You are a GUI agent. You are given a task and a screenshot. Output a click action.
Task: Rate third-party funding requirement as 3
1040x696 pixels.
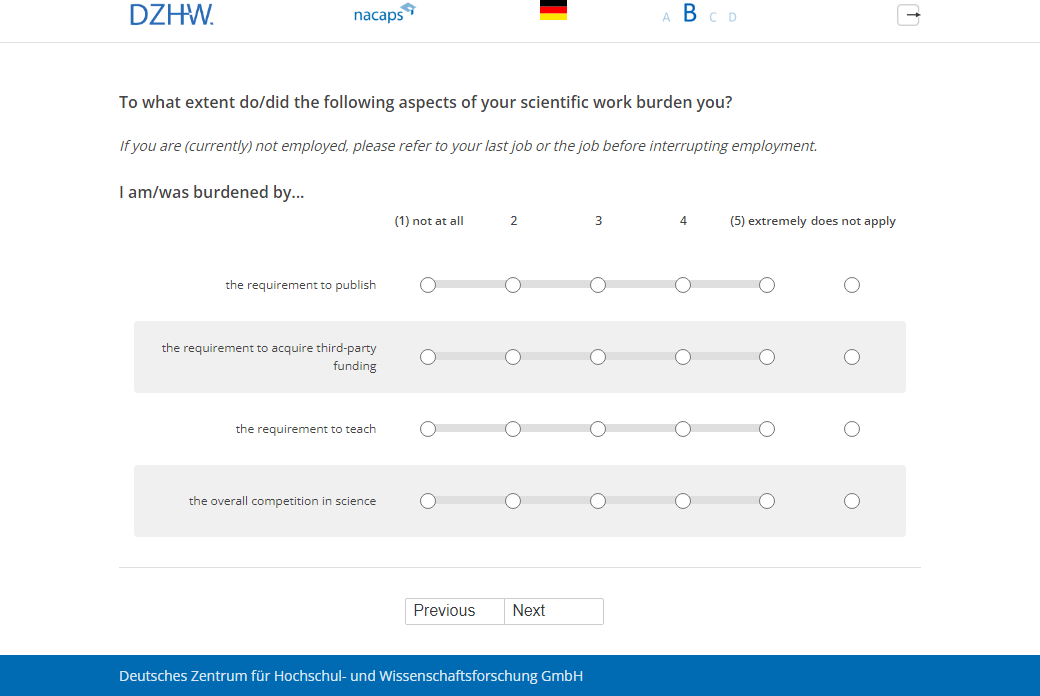[x=598, y=357]
